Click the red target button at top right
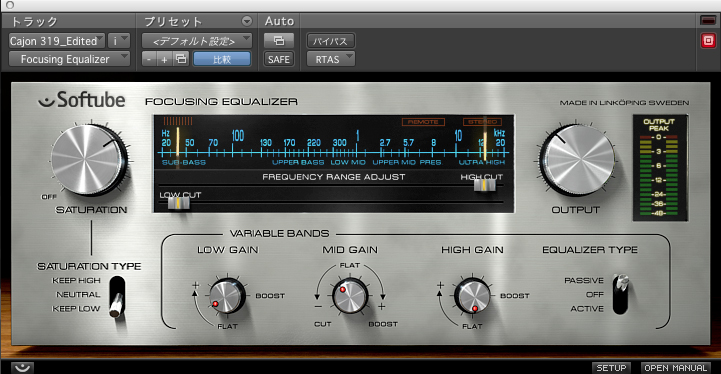721x374 pixels. [708, 41]
